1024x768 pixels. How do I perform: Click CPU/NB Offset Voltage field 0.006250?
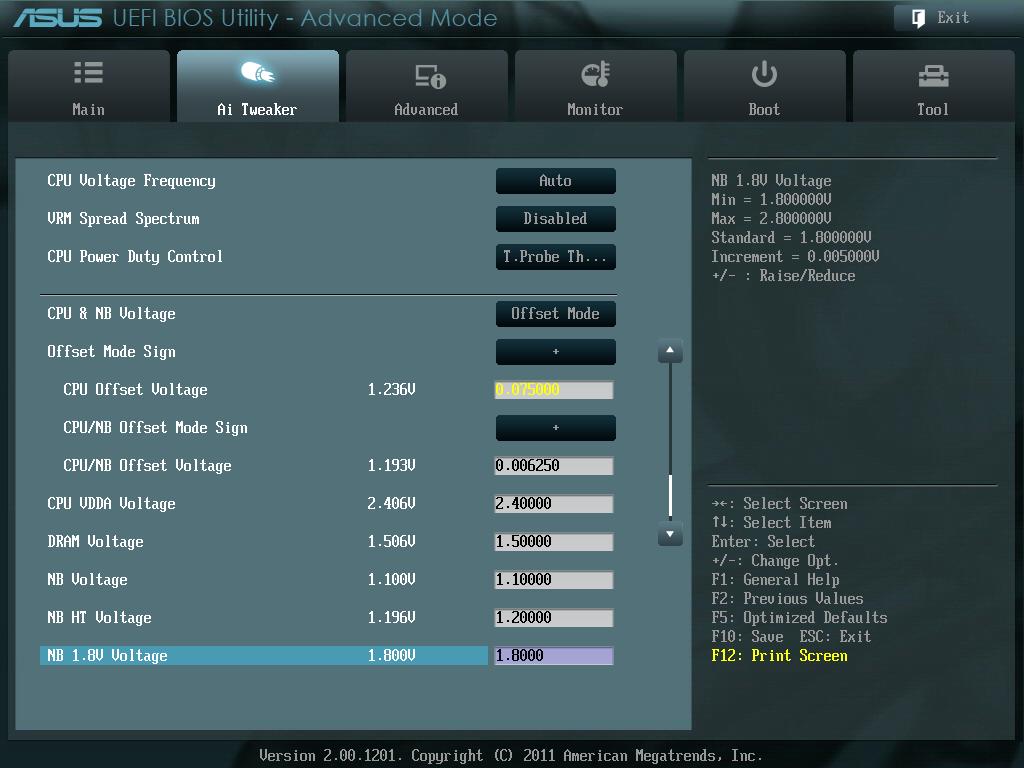pyautogui.click(x=554, y=466)
